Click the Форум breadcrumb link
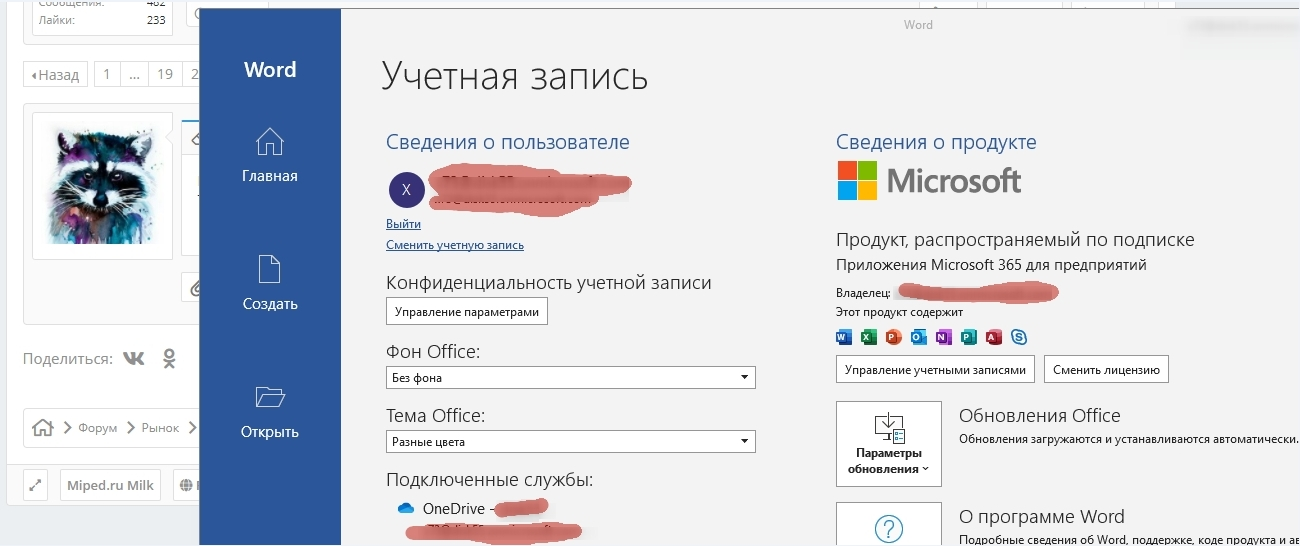Screen dimensions: 1300x546 pos(97,428)
